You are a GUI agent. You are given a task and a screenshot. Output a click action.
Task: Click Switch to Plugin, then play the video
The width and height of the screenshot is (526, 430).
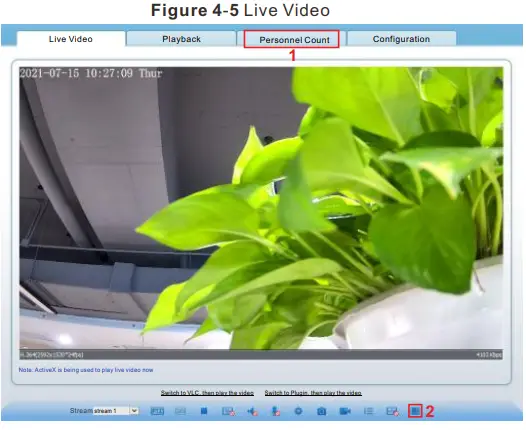click(x=313, y=393)
